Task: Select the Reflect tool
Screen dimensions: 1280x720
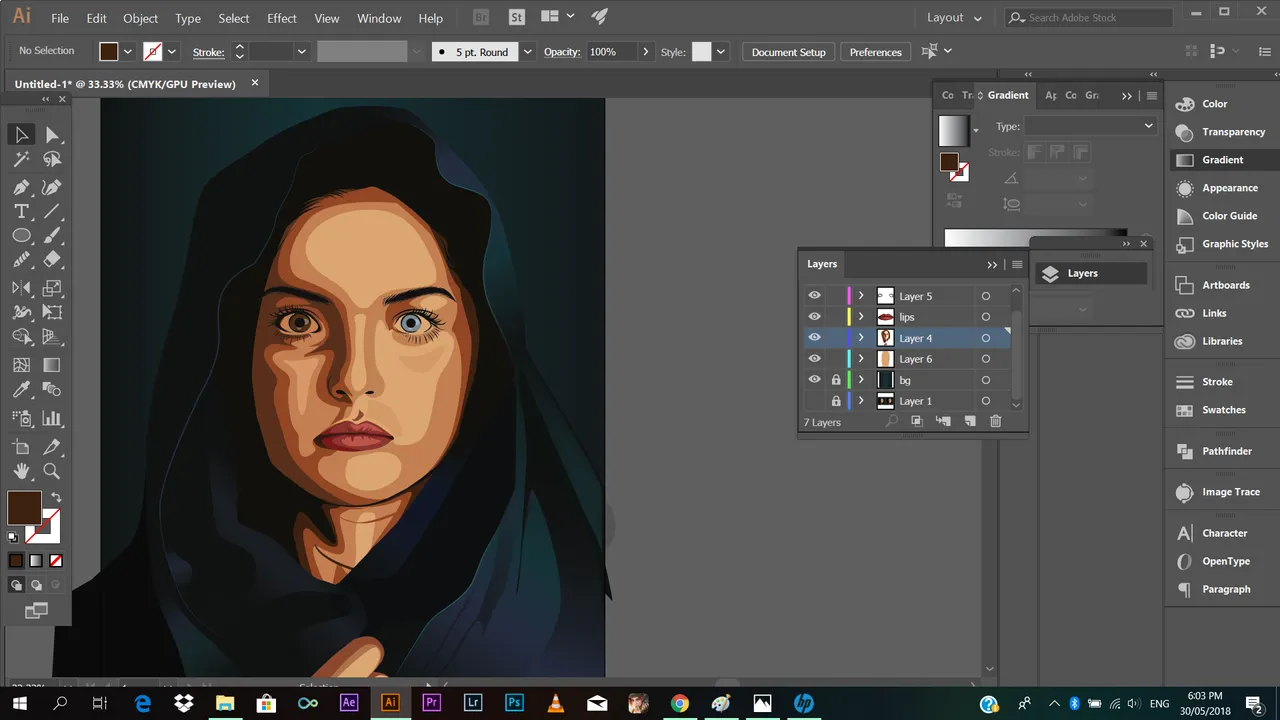Action: tap(21, 288)
